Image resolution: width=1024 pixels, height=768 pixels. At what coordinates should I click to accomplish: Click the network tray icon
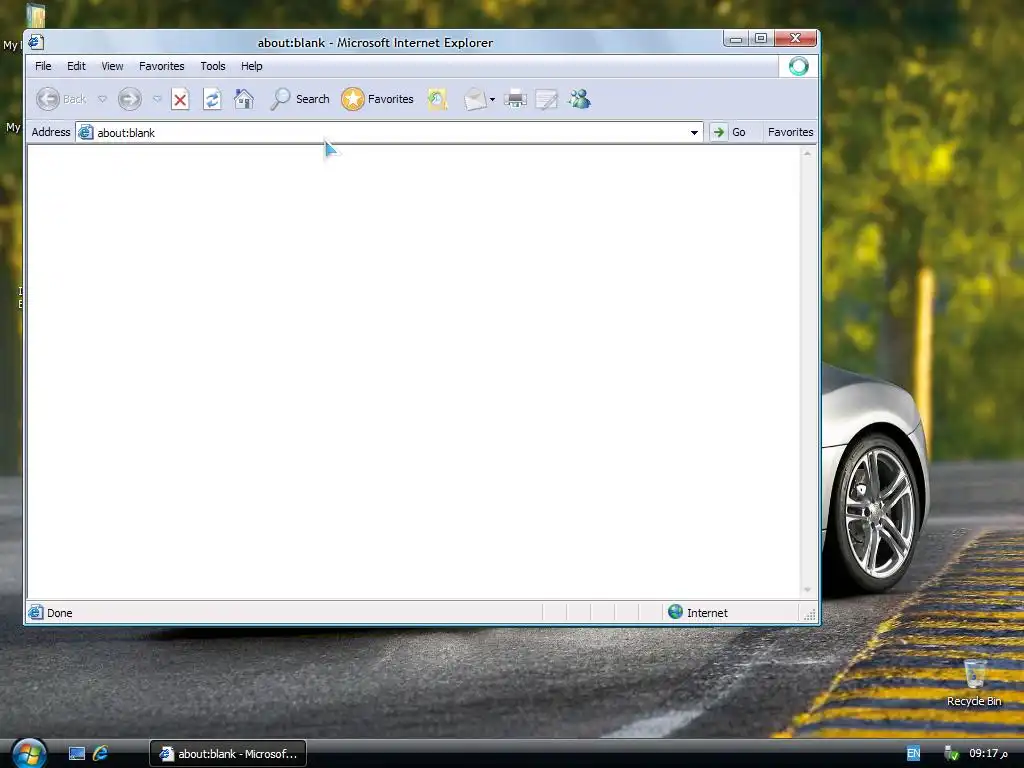[951, 754]
